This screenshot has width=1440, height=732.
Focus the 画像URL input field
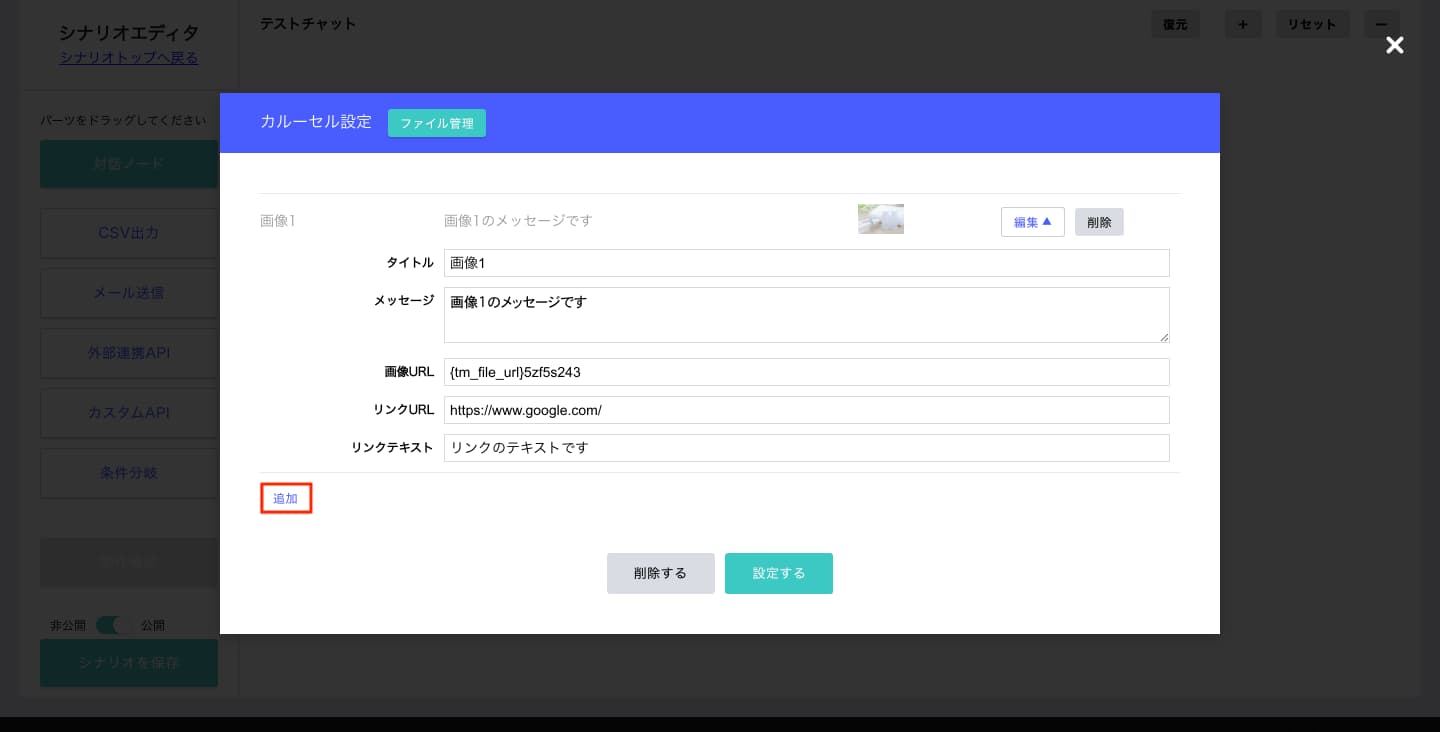[806, 372]
